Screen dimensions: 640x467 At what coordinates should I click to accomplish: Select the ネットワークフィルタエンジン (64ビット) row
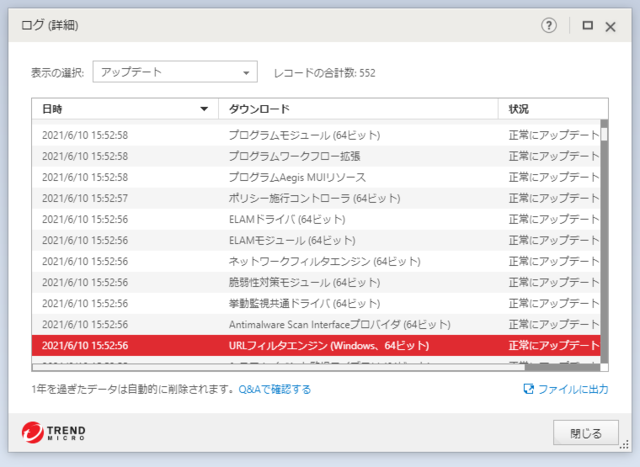pyautogui.click(x=316, y=262)
